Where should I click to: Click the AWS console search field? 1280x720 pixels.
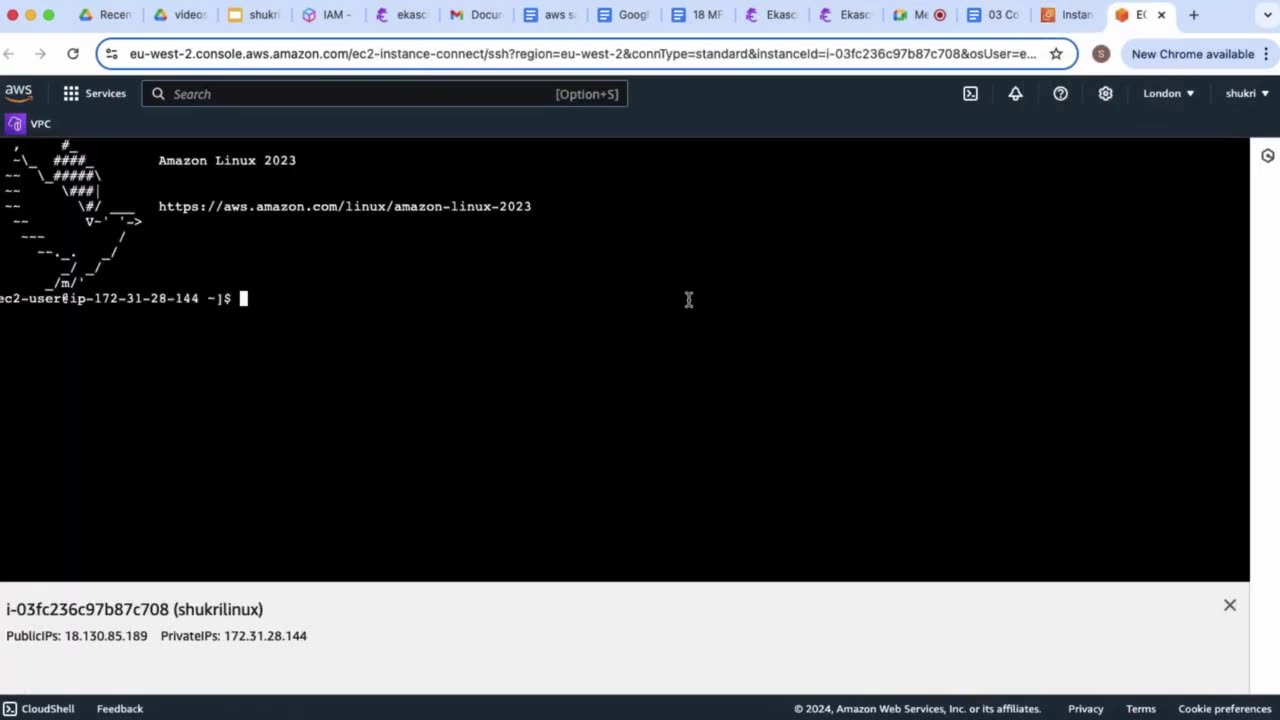click(x=384, y=94)
